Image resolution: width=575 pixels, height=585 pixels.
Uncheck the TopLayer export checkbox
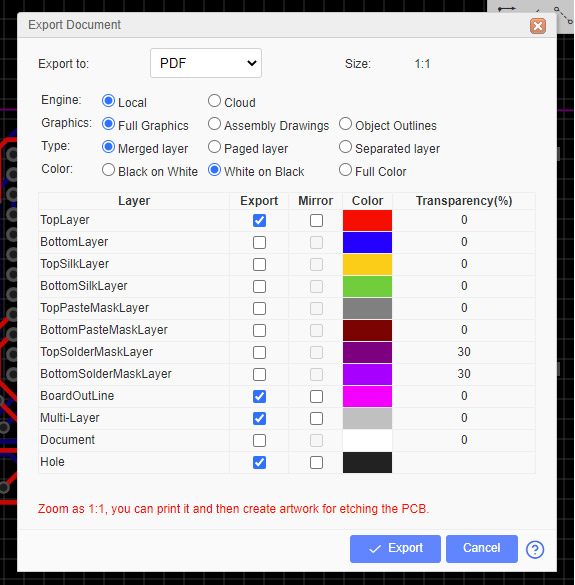[259, 220]
